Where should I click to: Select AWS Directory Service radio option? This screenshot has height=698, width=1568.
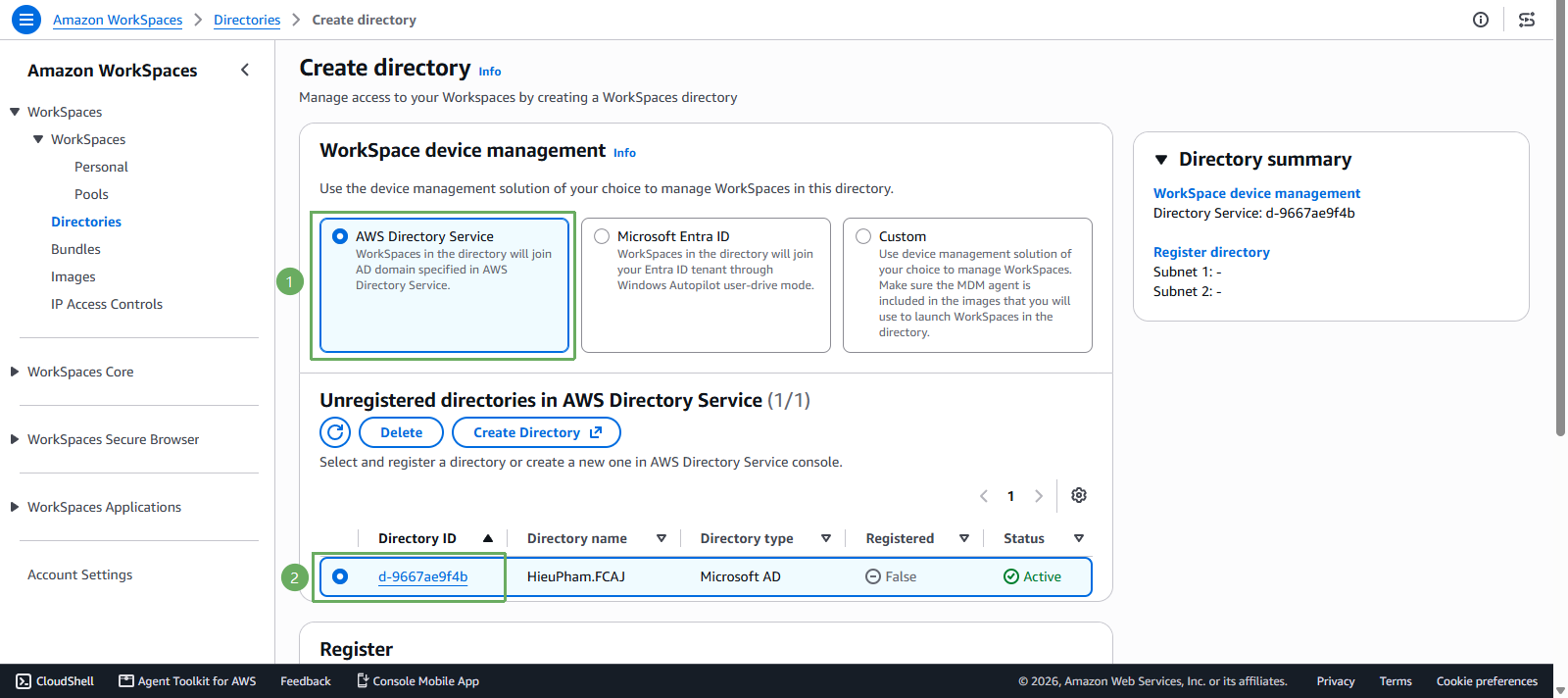point(340,236)
